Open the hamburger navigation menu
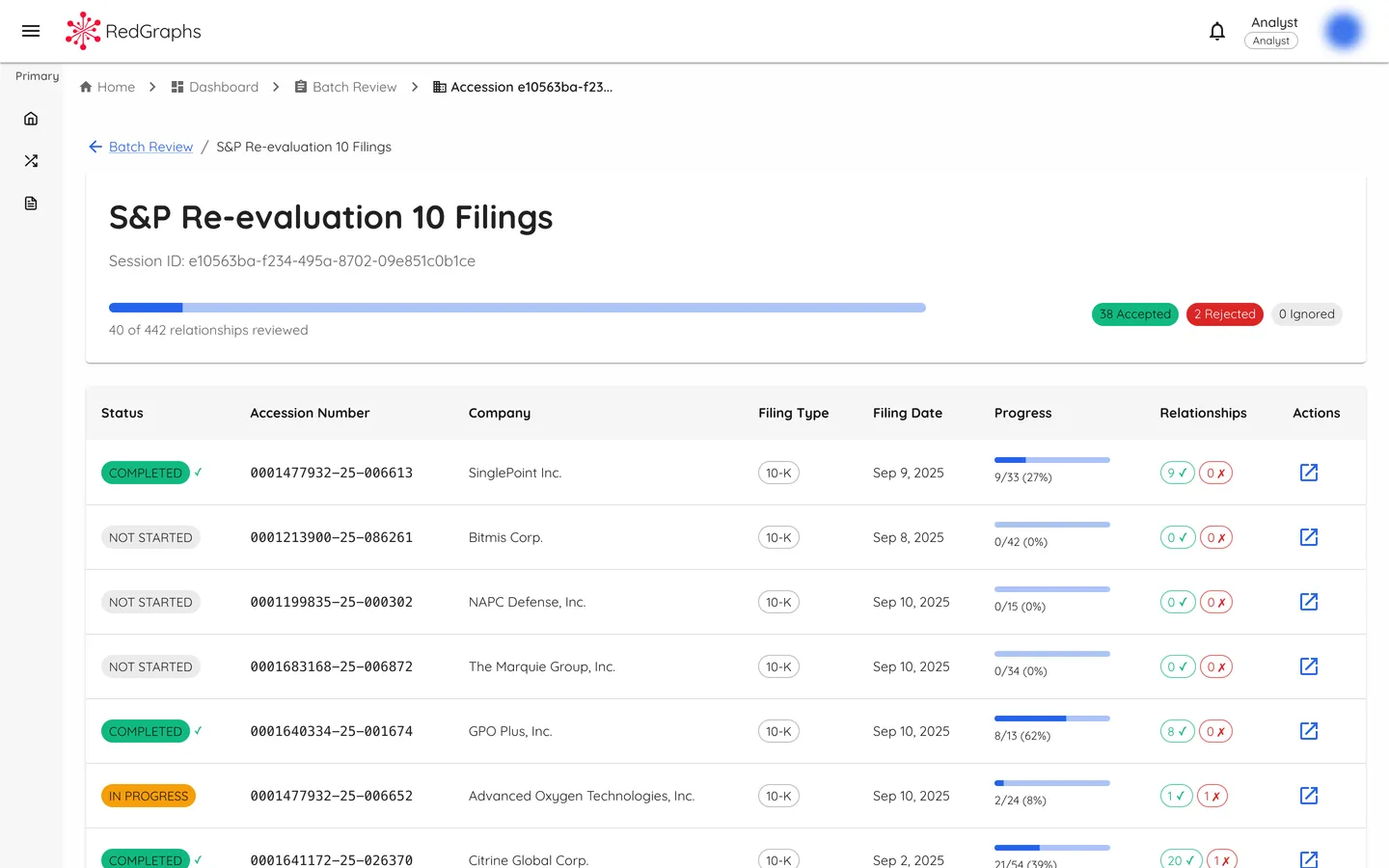 pos(31,31)
